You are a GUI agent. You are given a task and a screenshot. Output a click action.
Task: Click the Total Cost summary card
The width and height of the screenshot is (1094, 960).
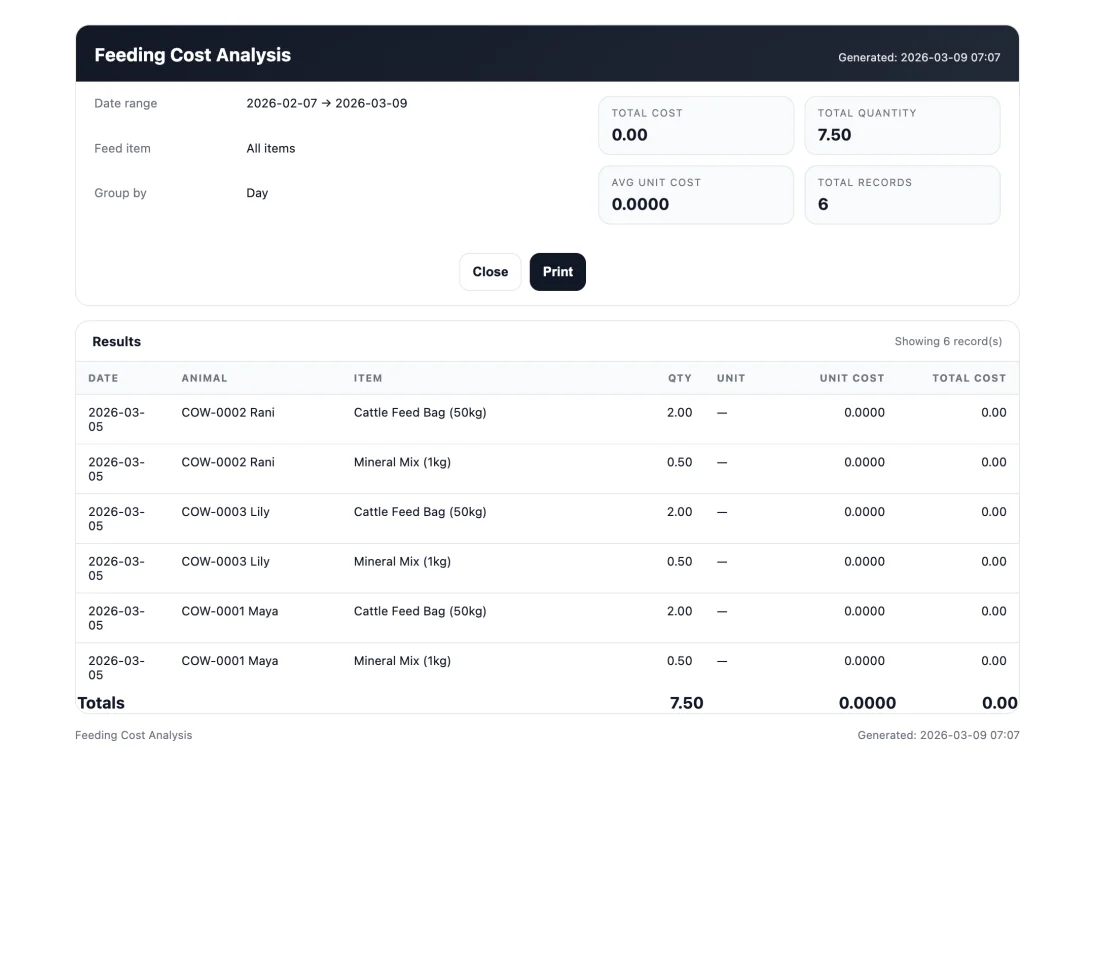click(696, 126)
